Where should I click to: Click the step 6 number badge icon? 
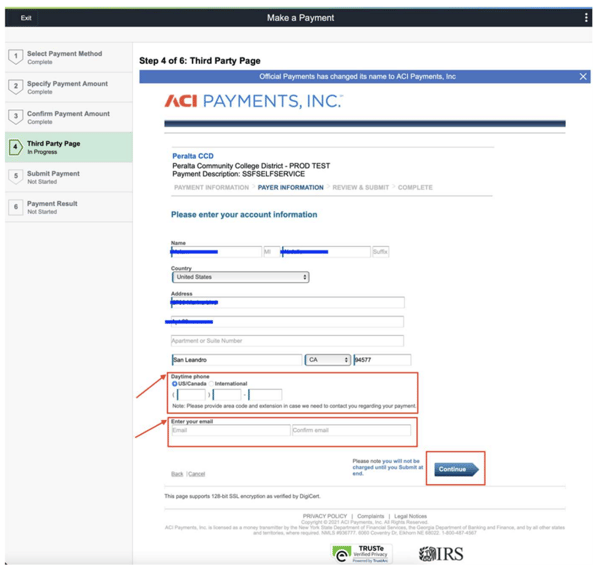tap(16, 207)
